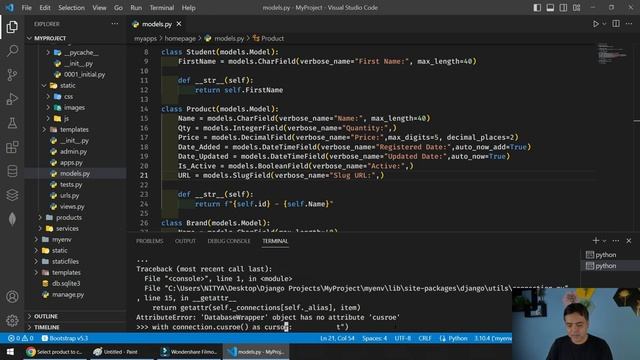Image resolution: width=640 pixels, height=360 pixels.
Task: Switch to the Output panel tab
Action: 185,241
